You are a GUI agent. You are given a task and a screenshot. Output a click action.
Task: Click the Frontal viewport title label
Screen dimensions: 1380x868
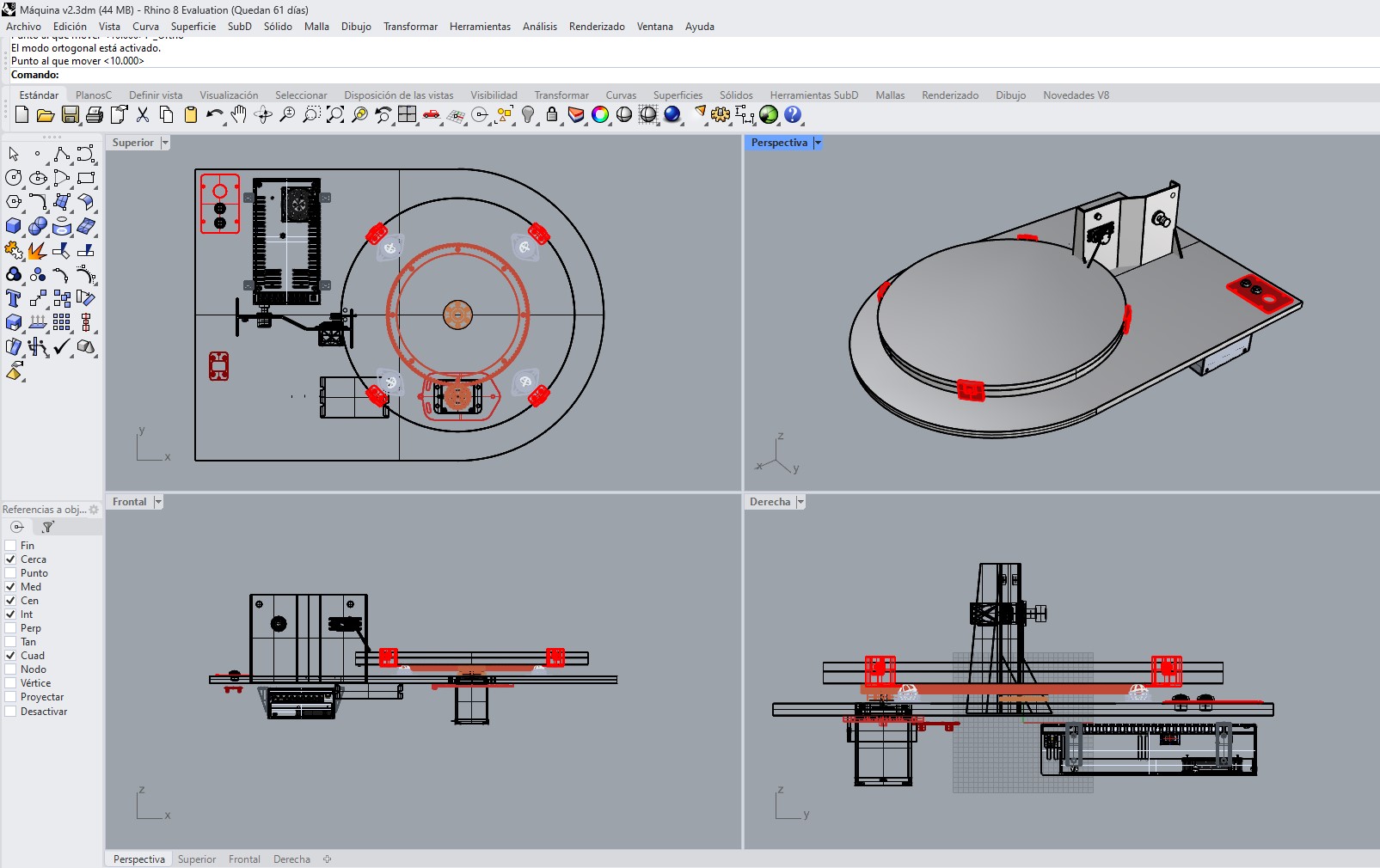point(129,502)
